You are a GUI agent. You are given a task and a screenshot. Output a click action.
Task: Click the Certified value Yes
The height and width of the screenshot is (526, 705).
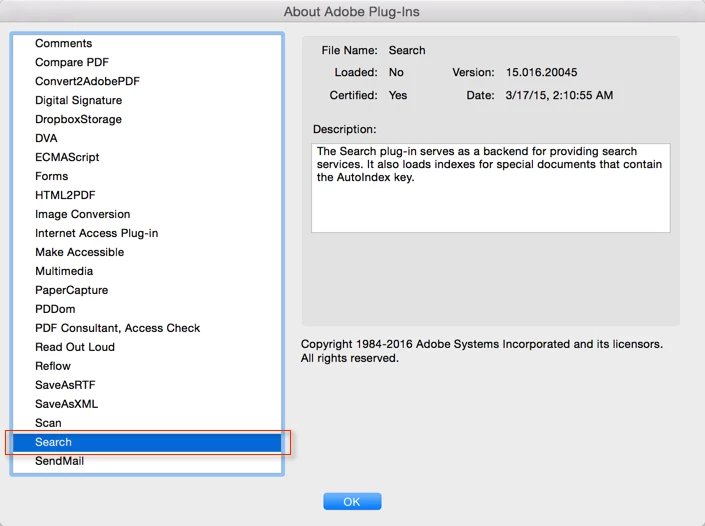(398, 95)
